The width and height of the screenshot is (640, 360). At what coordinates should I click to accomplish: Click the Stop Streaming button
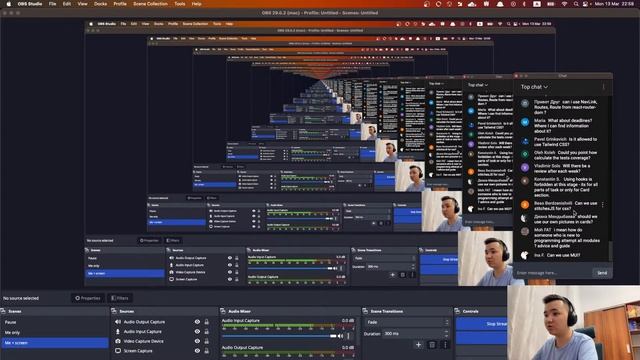pos(481,324)
